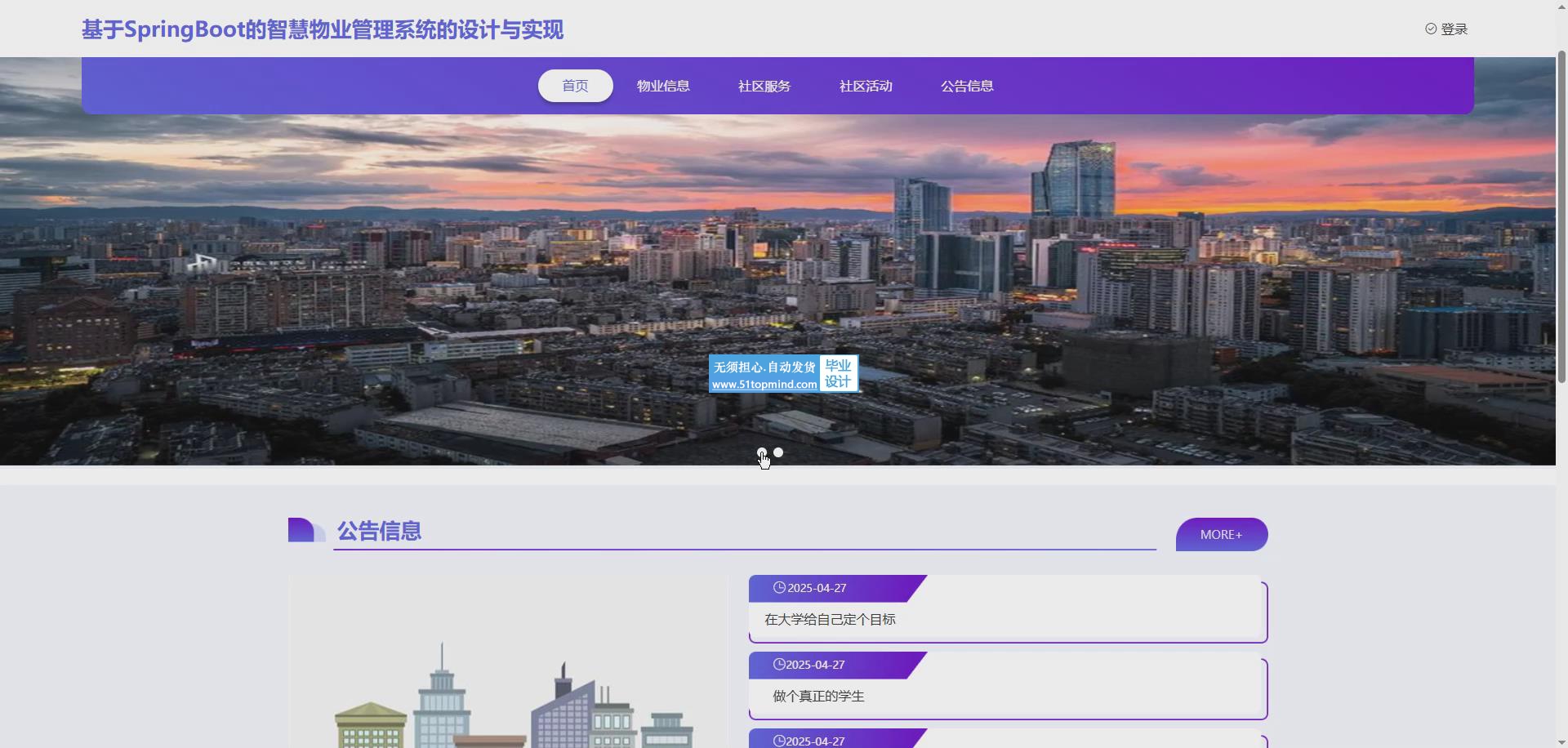The width and height of the screenshot is (1568, 748).
Task: Click the clock icon on the third announcement card
Action: [x=779, y=741]
